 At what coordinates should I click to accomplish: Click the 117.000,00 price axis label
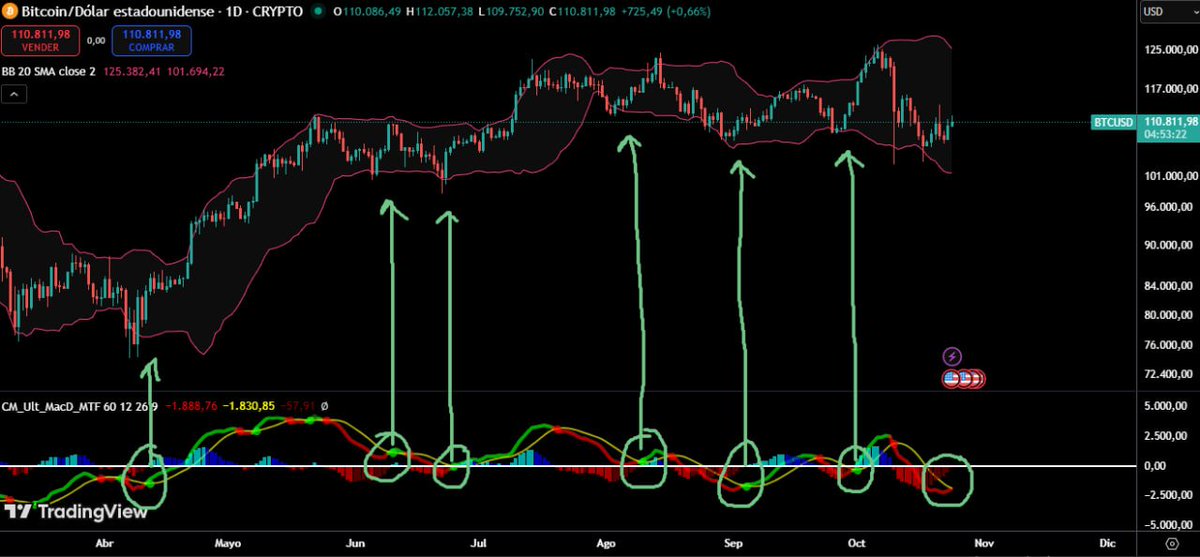tap(1170, 89)
